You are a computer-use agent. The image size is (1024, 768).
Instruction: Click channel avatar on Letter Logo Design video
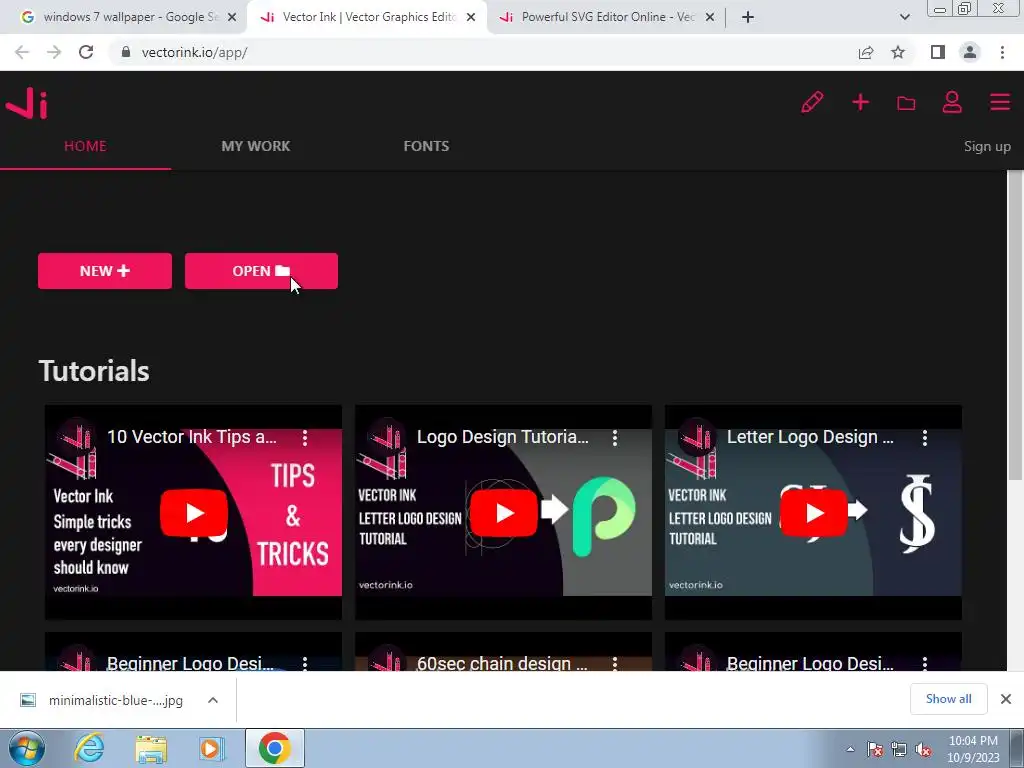click(x=696, y=437)
